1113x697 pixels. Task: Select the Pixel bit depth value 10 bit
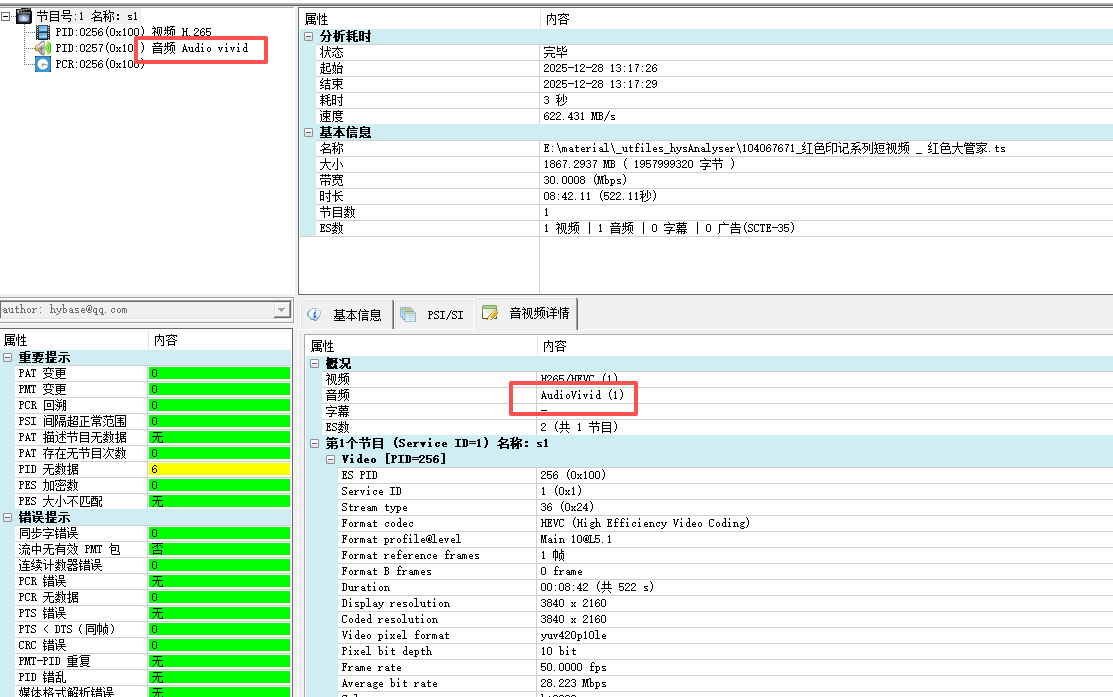[558, 651]
